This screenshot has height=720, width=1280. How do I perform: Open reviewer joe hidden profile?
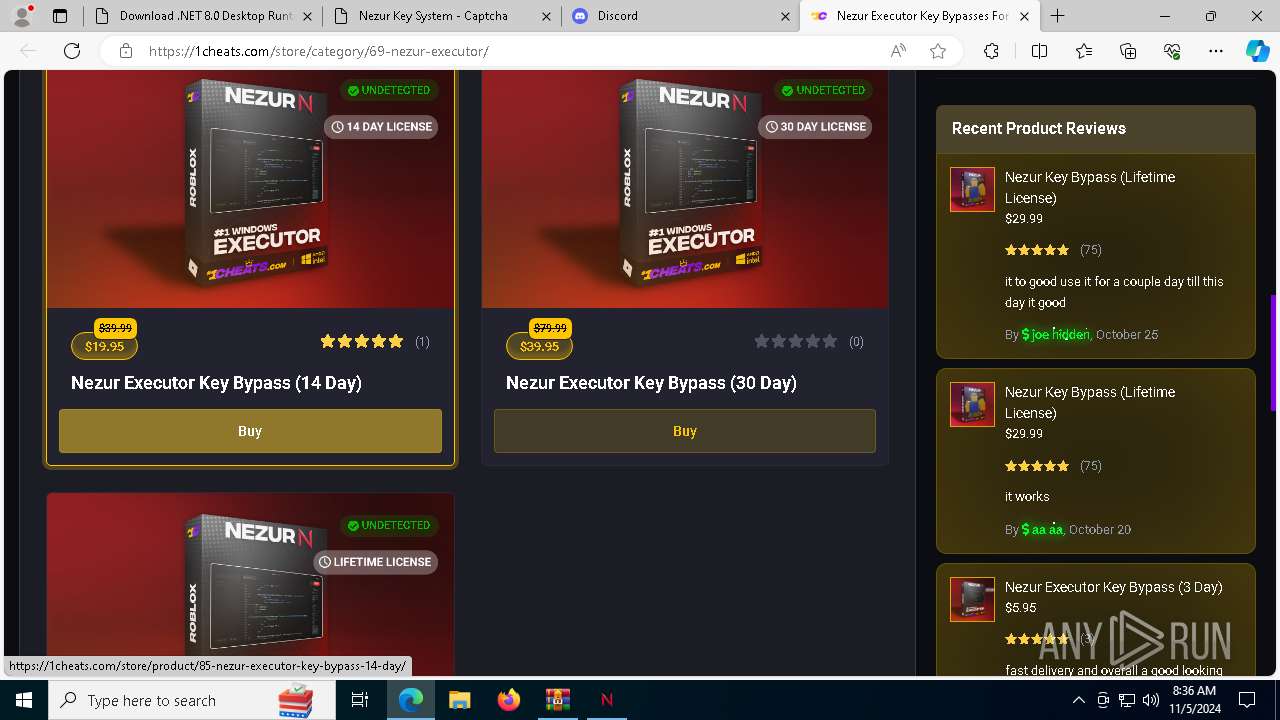click(1055, 335)
